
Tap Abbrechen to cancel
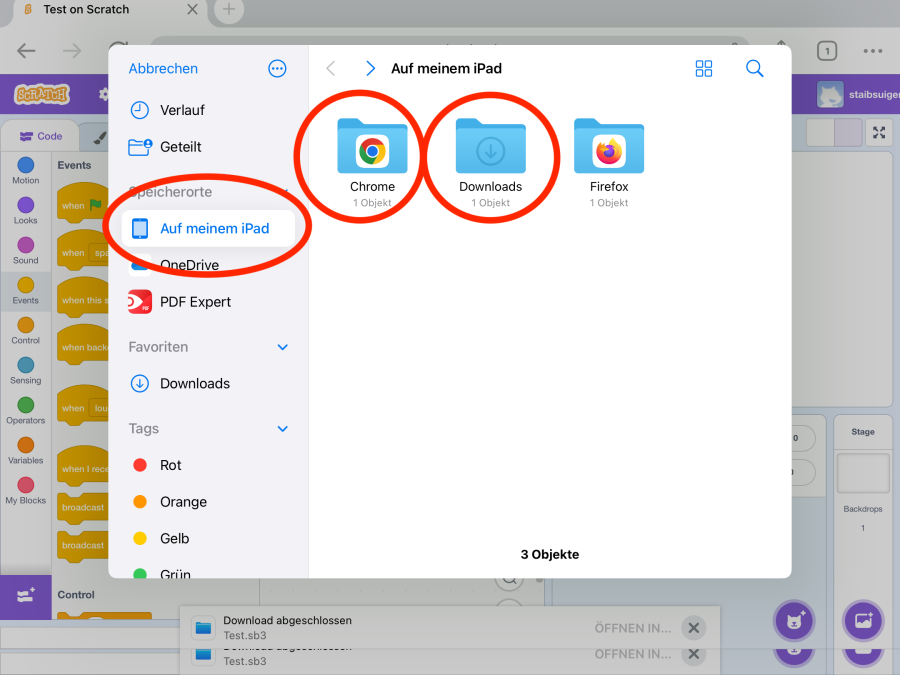pyautogui.click(x=163, y=69)
